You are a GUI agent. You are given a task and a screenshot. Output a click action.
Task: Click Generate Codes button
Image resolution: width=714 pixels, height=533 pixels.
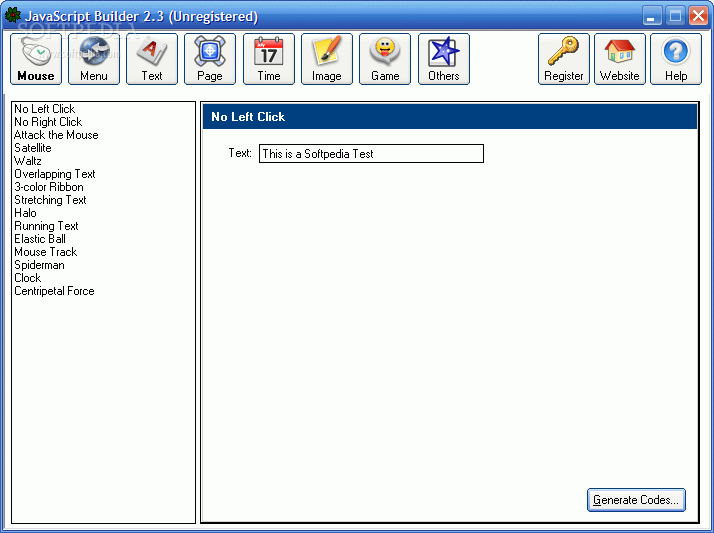[636, 500]
